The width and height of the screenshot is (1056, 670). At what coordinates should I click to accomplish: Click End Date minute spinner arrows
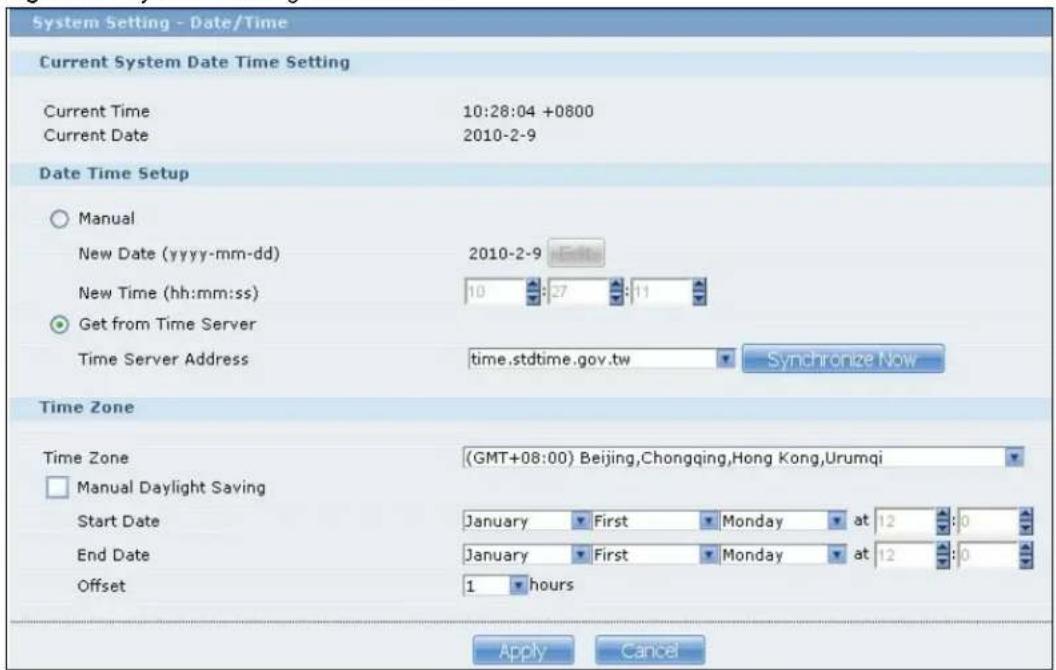(x=1026, y=555)
